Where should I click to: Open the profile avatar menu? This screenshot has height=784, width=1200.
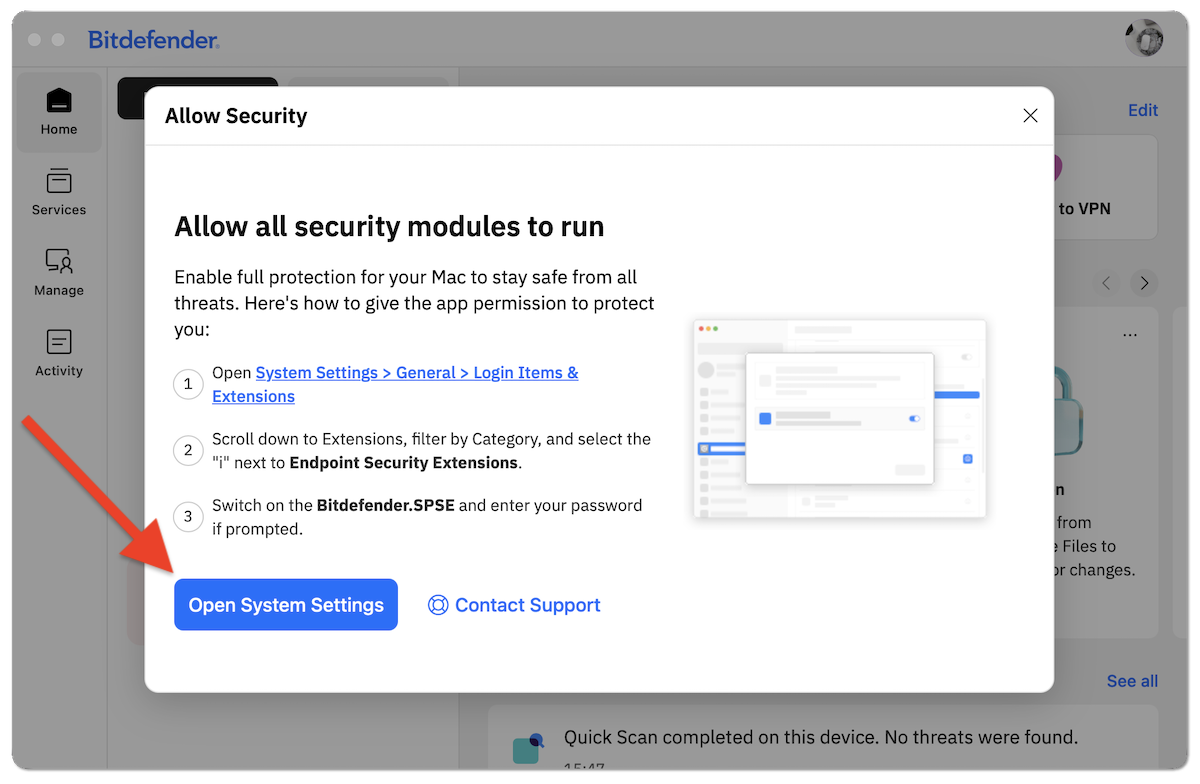point(1143,38)
